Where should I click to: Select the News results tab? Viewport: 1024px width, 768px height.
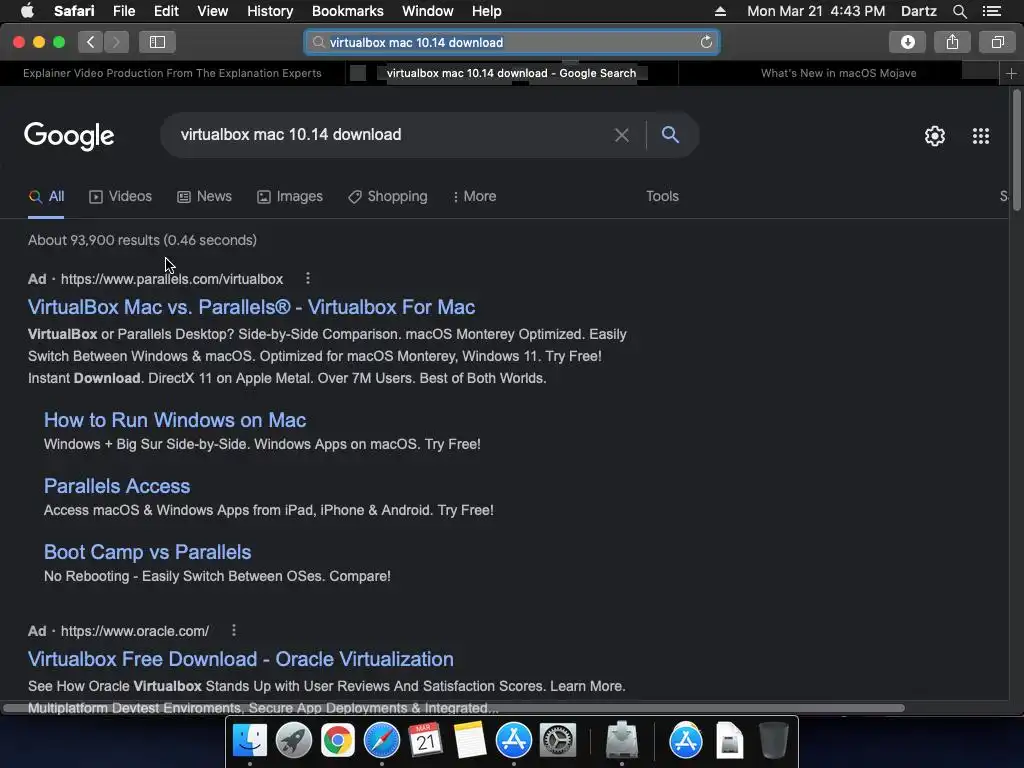click(204, 197)
